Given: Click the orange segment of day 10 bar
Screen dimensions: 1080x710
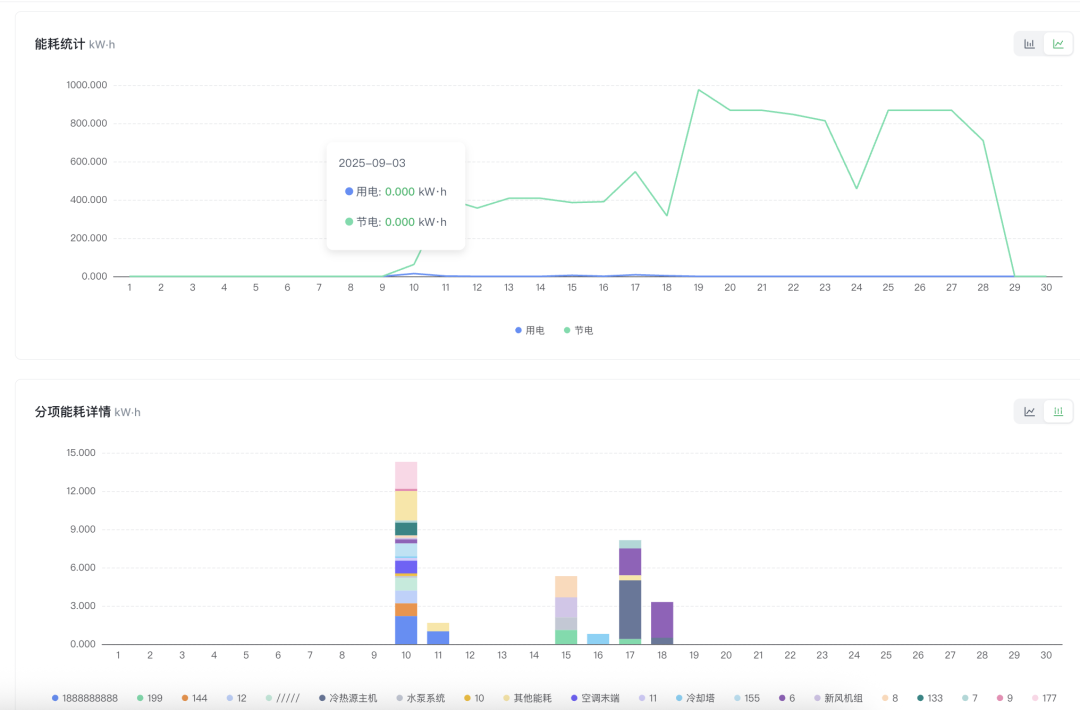Looking at the screenshot, I should pos(406,609).
